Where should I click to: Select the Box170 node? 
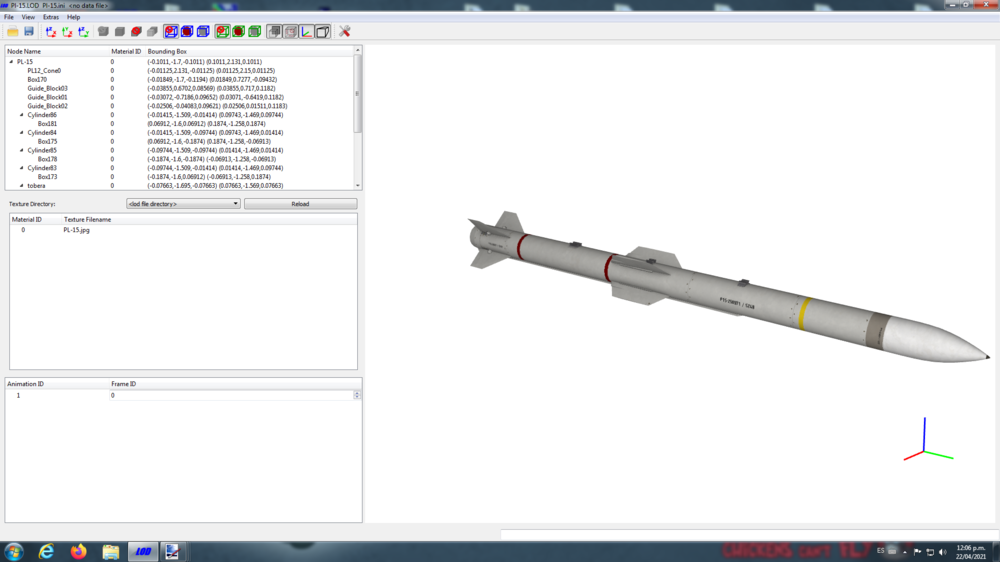(37, 80)
